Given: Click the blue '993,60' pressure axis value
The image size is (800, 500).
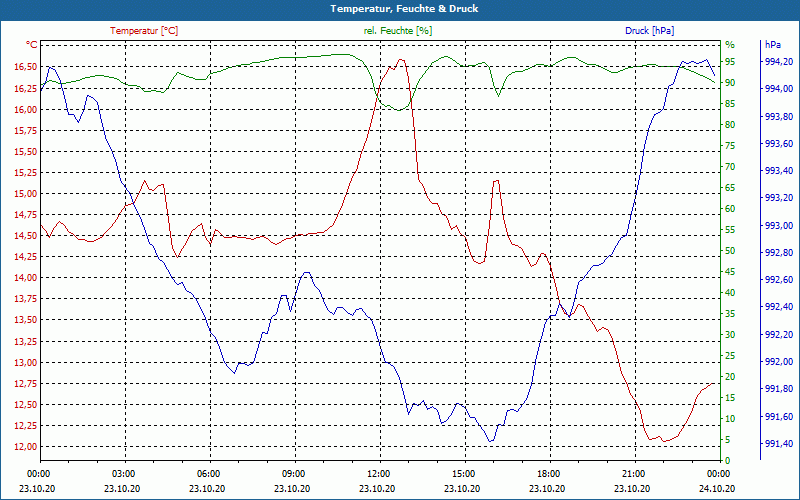Looking at the screenshot, I should pyautogui.click(x=779, y=144).
